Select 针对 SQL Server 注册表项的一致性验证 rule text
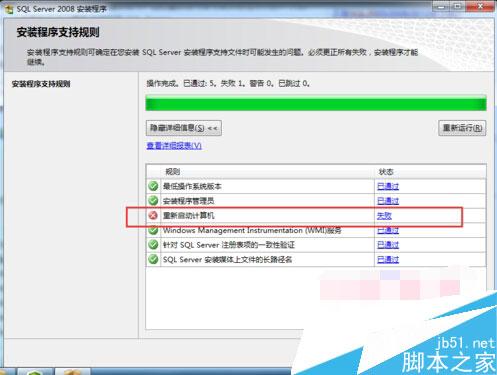 coord(229,245)
